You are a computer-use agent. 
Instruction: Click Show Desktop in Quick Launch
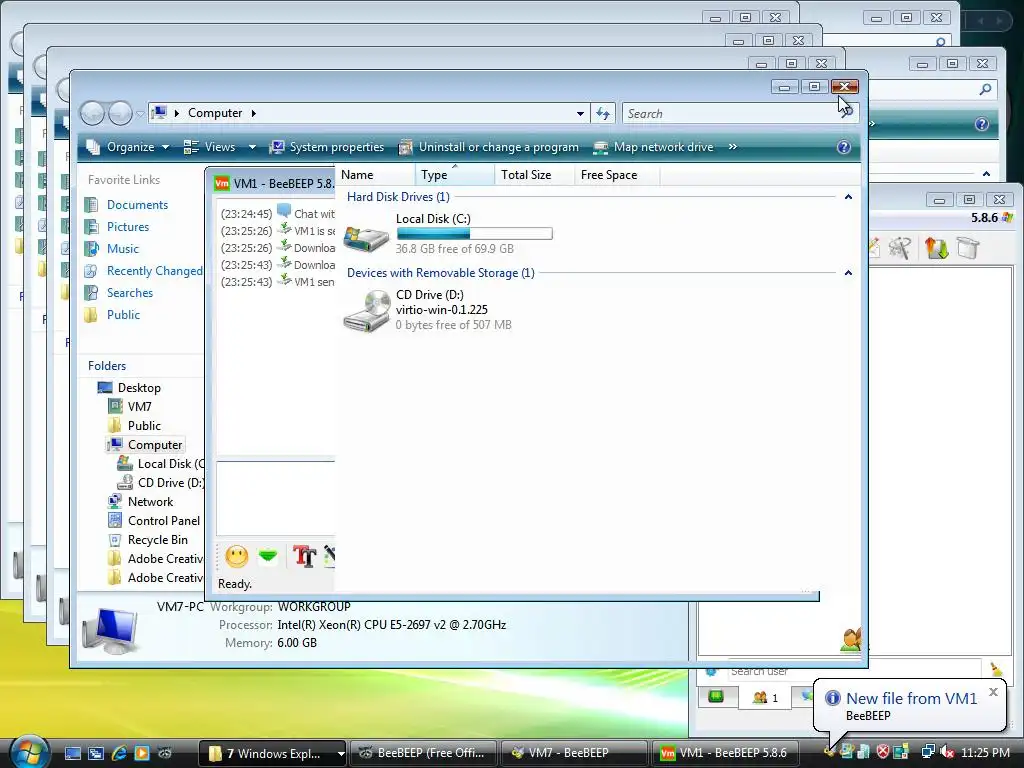[x=72, y=753]
